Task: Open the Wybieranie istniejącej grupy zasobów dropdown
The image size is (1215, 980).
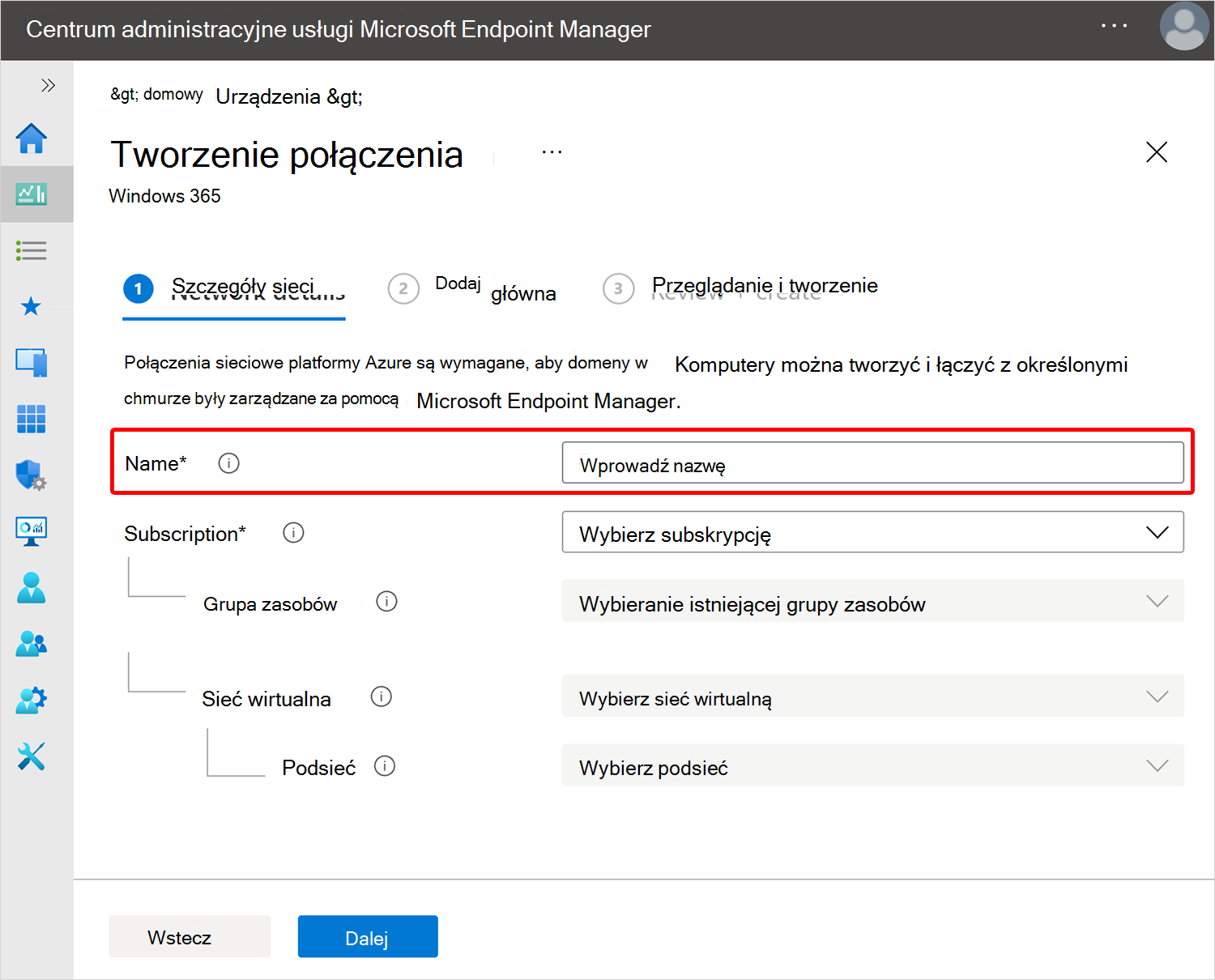Action: click(873, 601)
